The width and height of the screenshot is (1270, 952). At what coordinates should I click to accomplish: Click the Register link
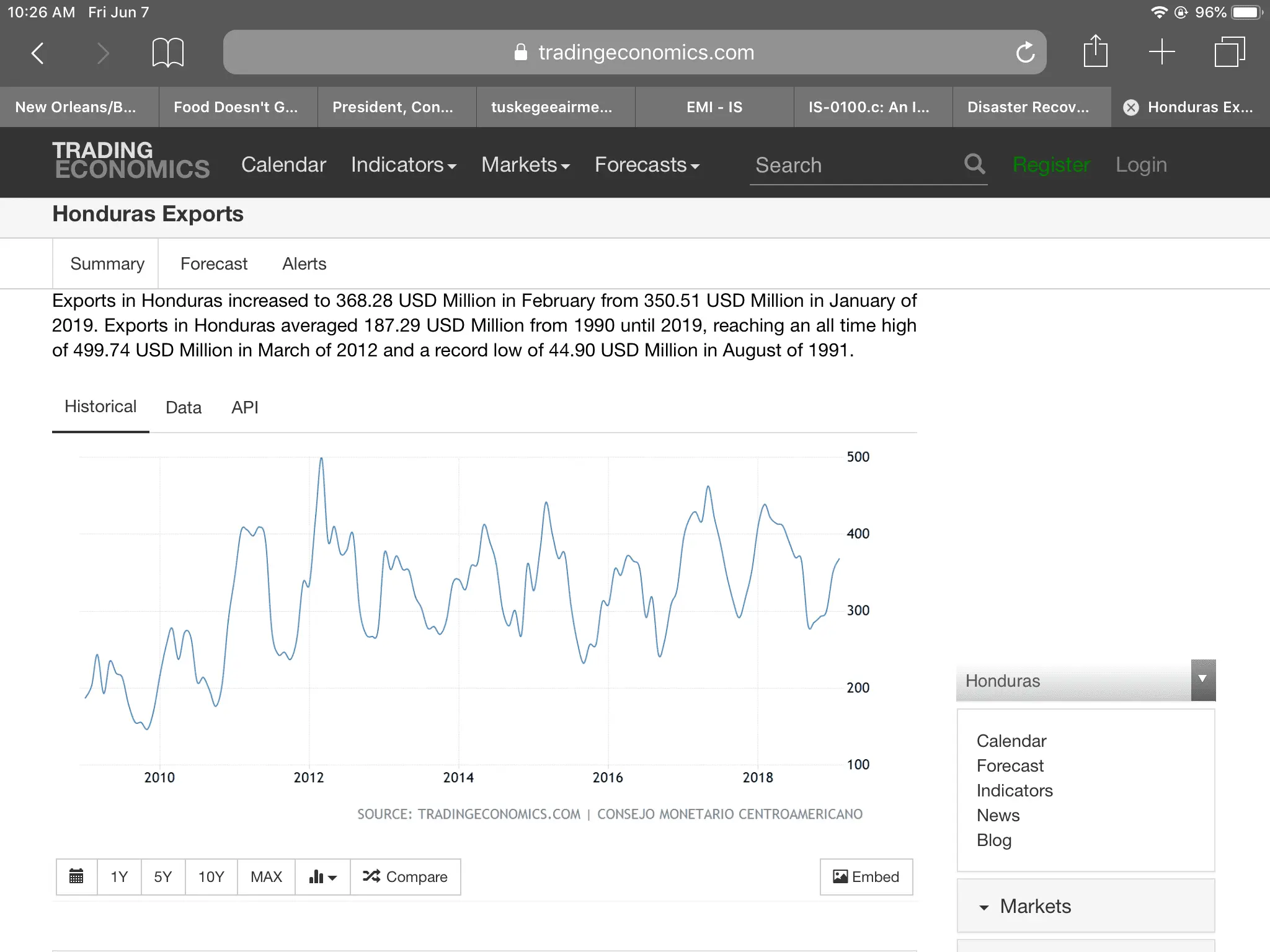[1050, 165]
